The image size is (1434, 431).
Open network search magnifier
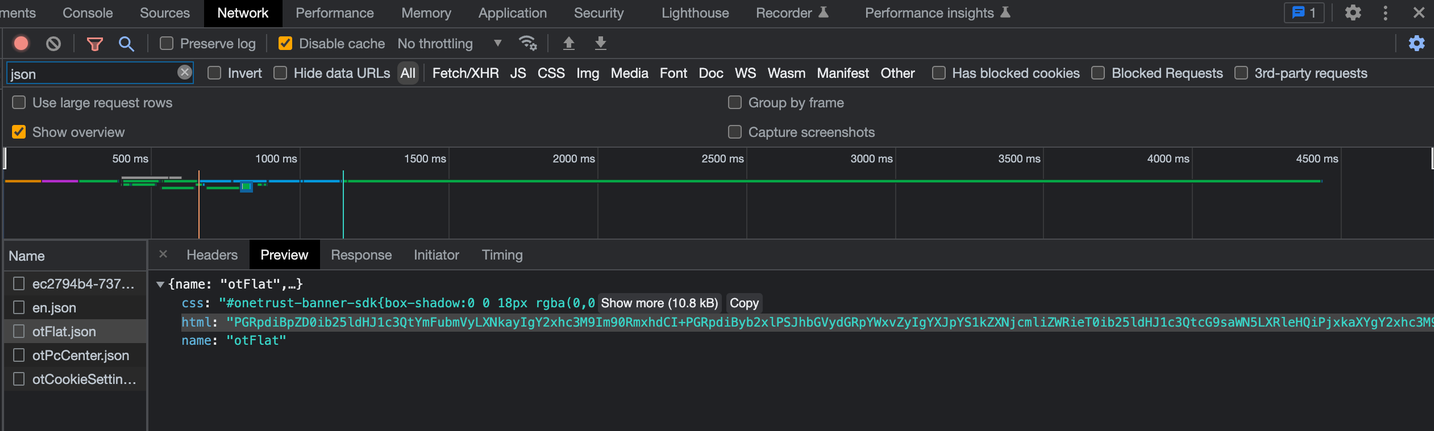pyautogui.click(x=126, y=43)
